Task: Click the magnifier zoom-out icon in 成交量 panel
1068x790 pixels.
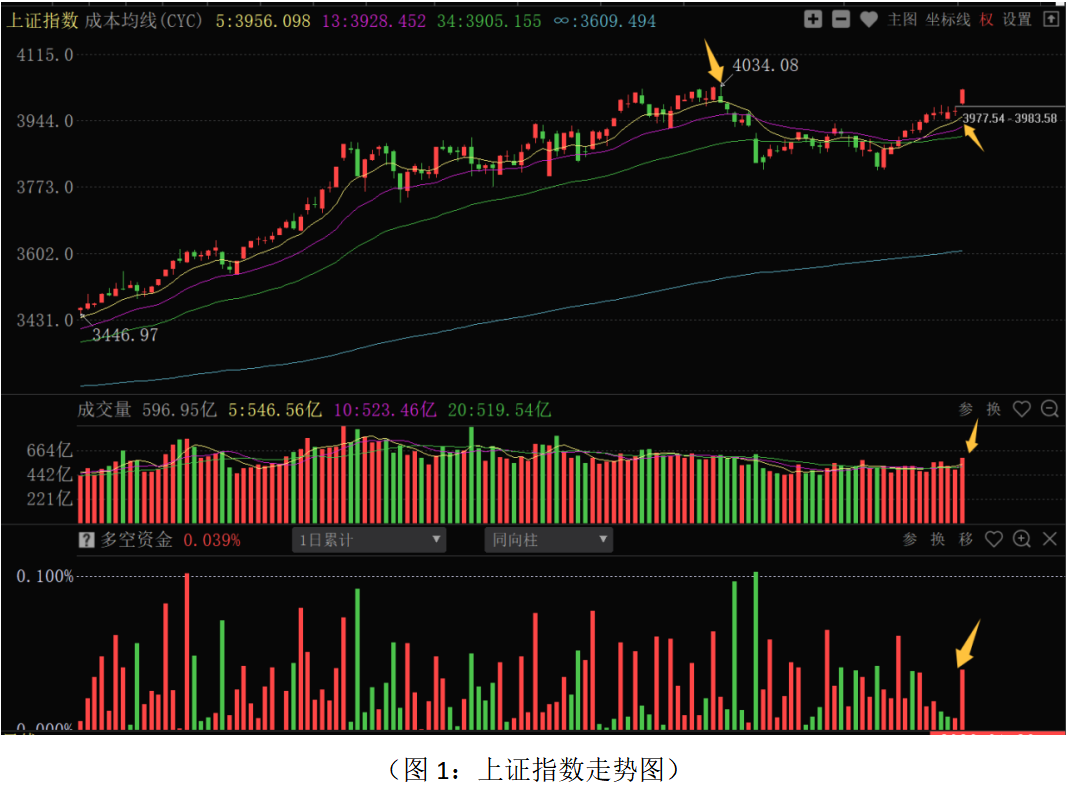Action: [x=1049, y=409]
